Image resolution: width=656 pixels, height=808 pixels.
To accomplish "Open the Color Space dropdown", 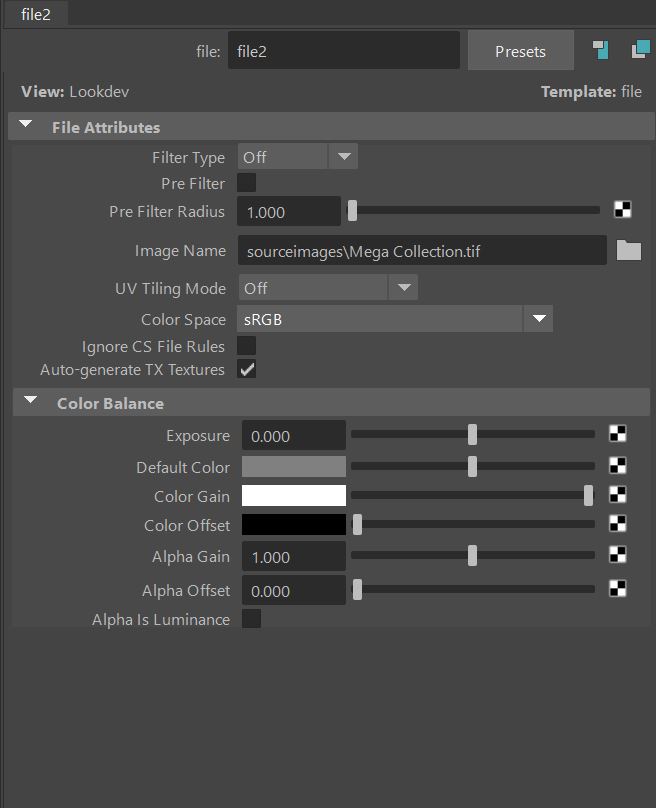I will click(x=395, y=319).
